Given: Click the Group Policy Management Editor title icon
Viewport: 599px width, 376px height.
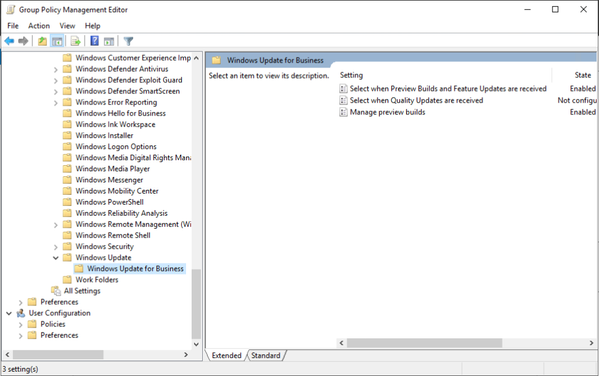Looking at the screenshot, I should [x=11, y=10].
